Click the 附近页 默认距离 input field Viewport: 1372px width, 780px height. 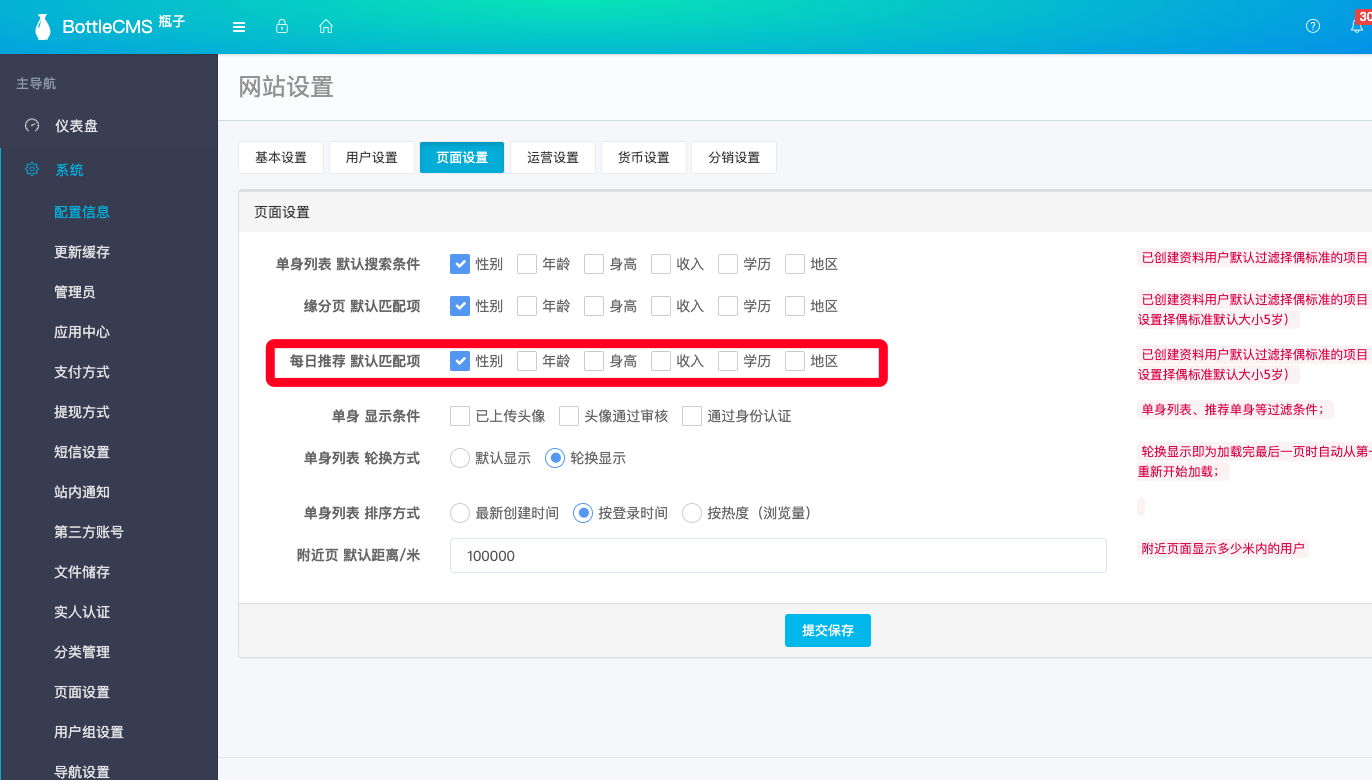(x=778, y=555)
